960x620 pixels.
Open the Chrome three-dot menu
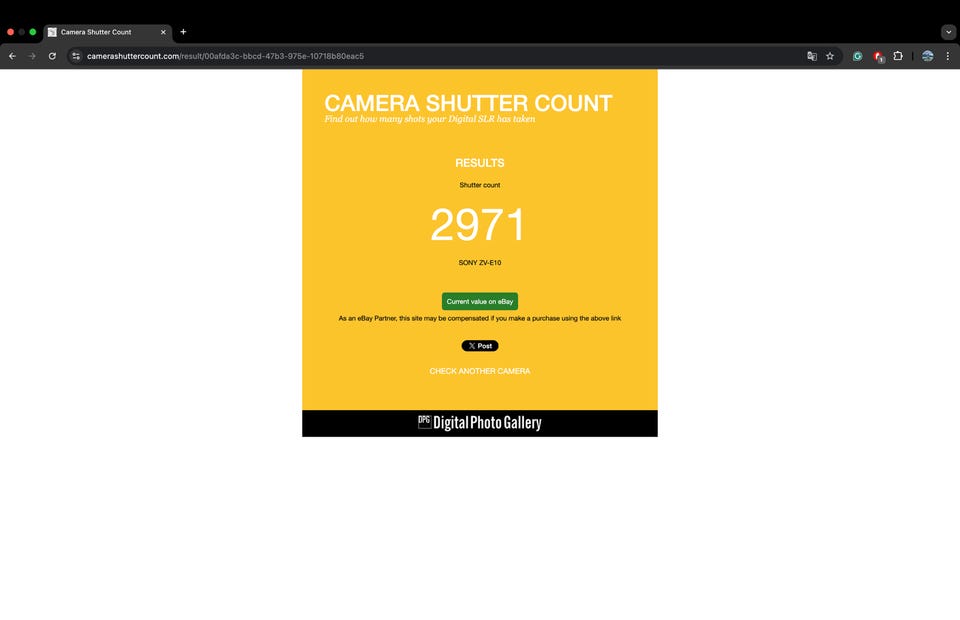coord(948,56)
